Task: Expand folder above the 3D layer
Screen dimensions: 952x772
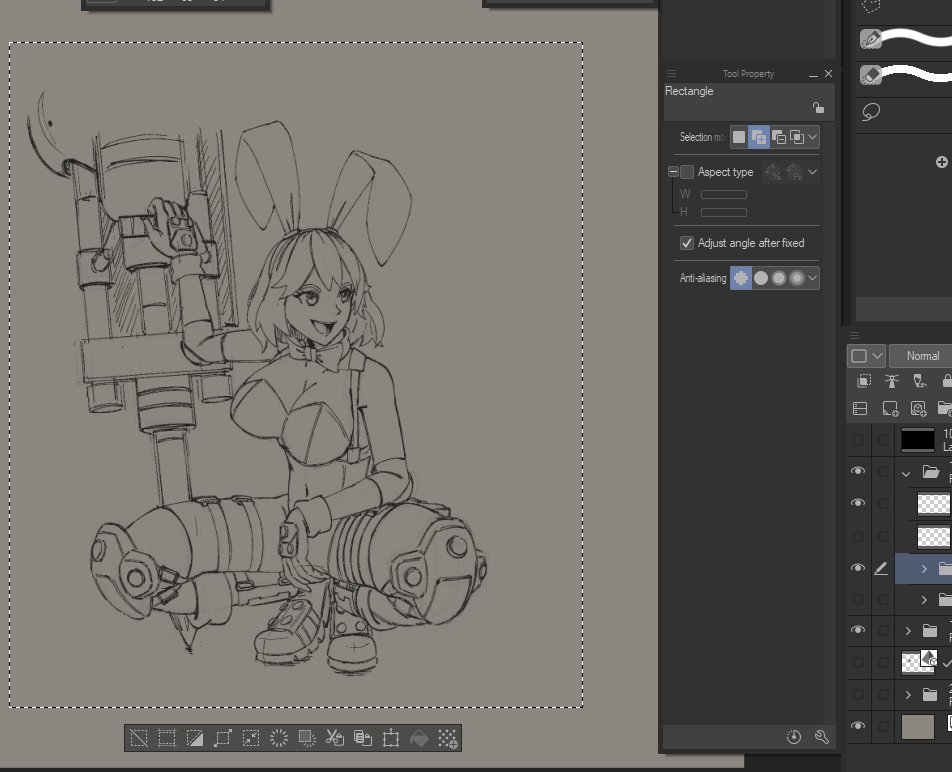Action: click(908, 631)
